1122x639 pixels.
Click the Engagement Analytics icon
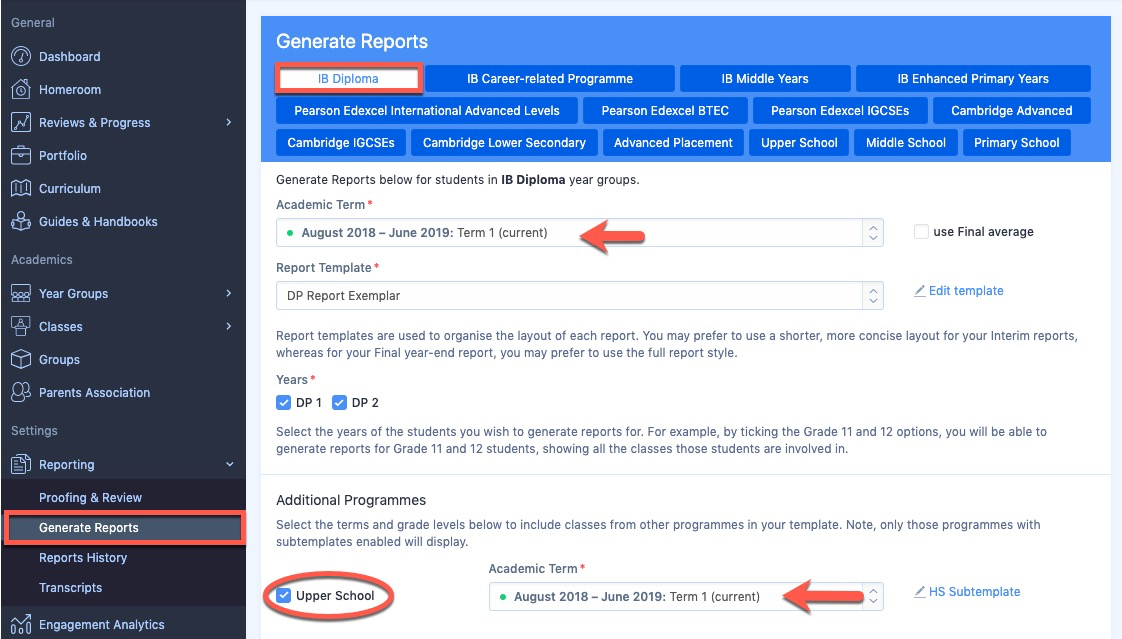(21, 625)
